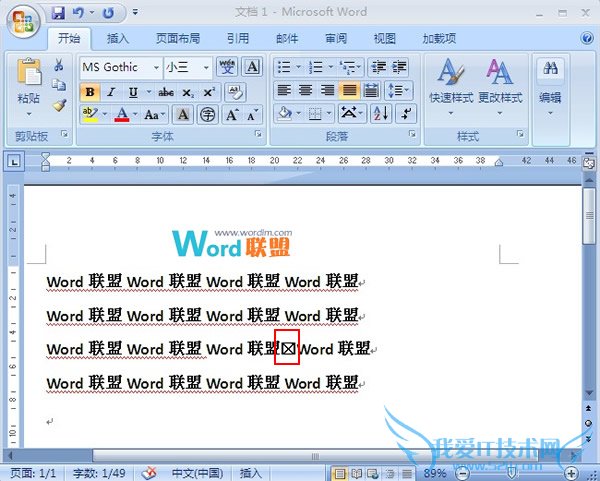Apply character border icon
The width and height of the screenshot is (600, 481).
coord(253,67)
